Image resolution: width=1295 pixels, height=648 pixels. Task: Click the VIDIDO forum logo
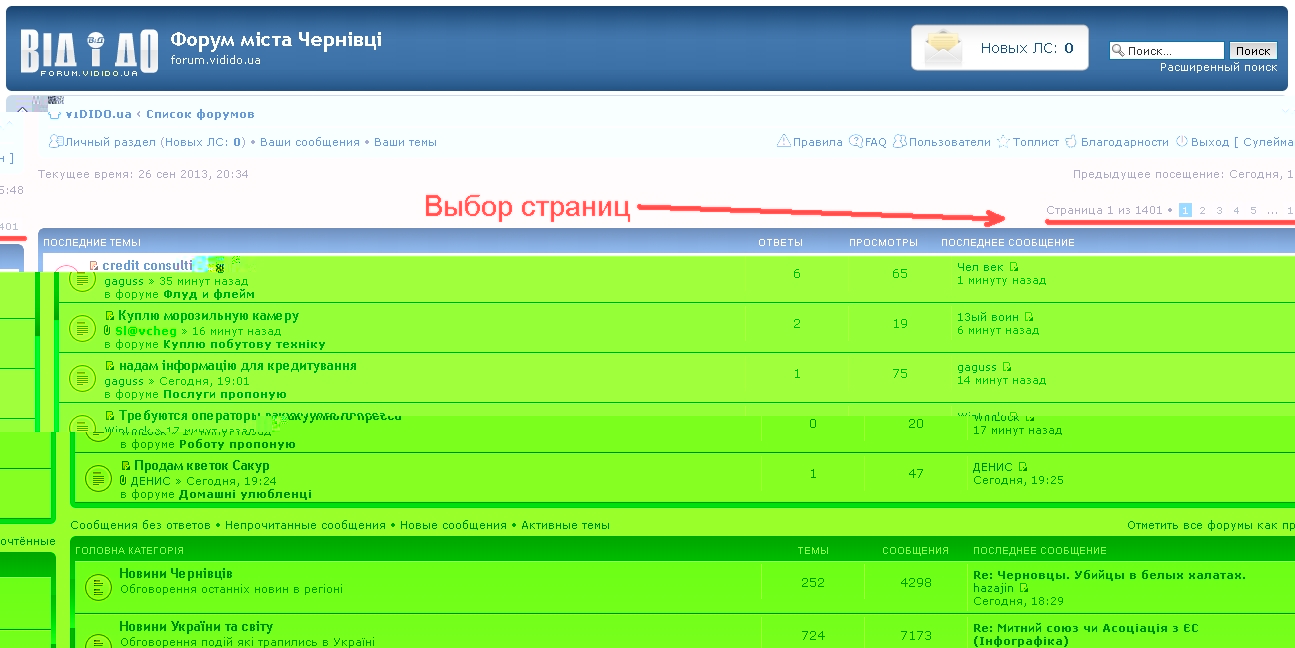coord(89,51)
